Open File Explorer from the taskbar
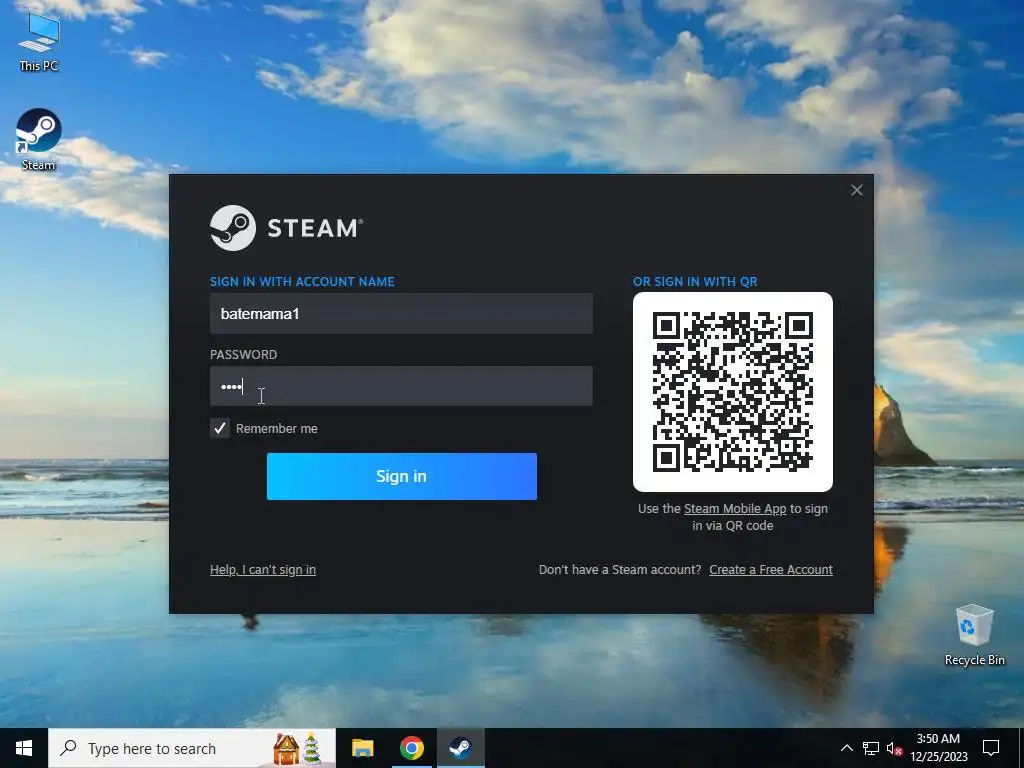The height and width of the screenshot is (768, 1024). tap(362, 748)
